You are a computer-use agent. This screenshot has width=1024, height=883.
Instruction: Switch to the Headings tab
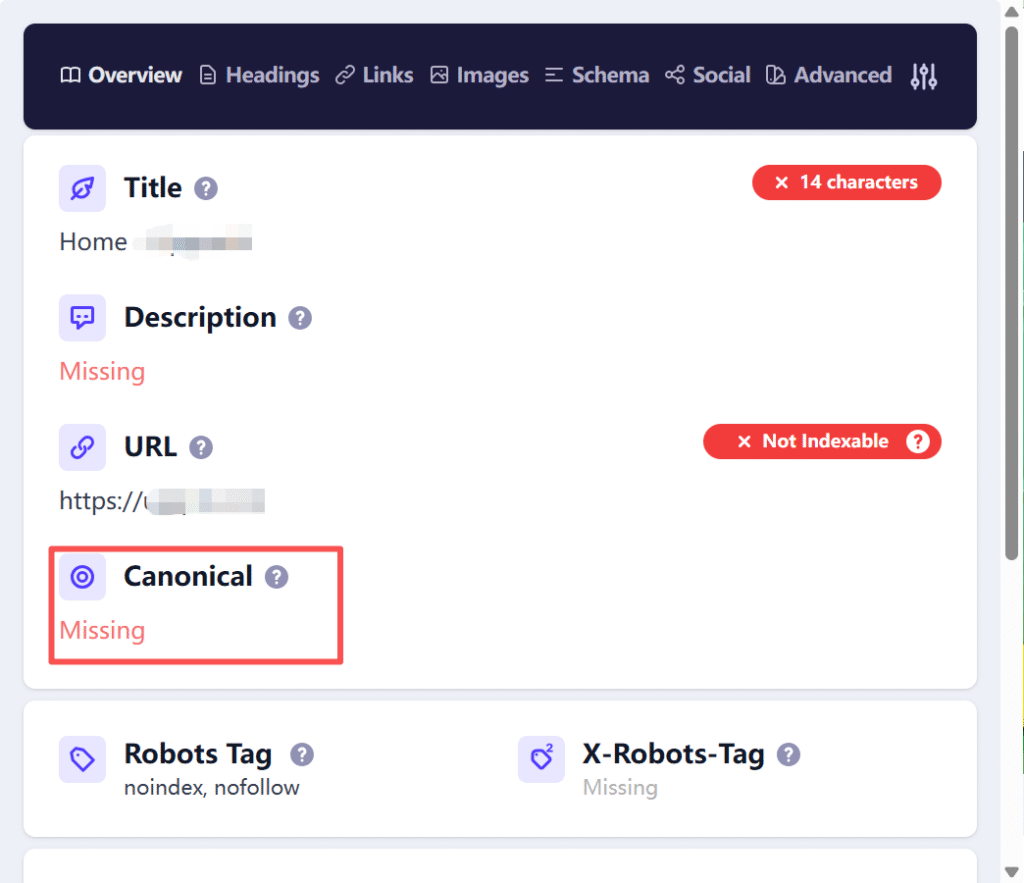[259, 75]
